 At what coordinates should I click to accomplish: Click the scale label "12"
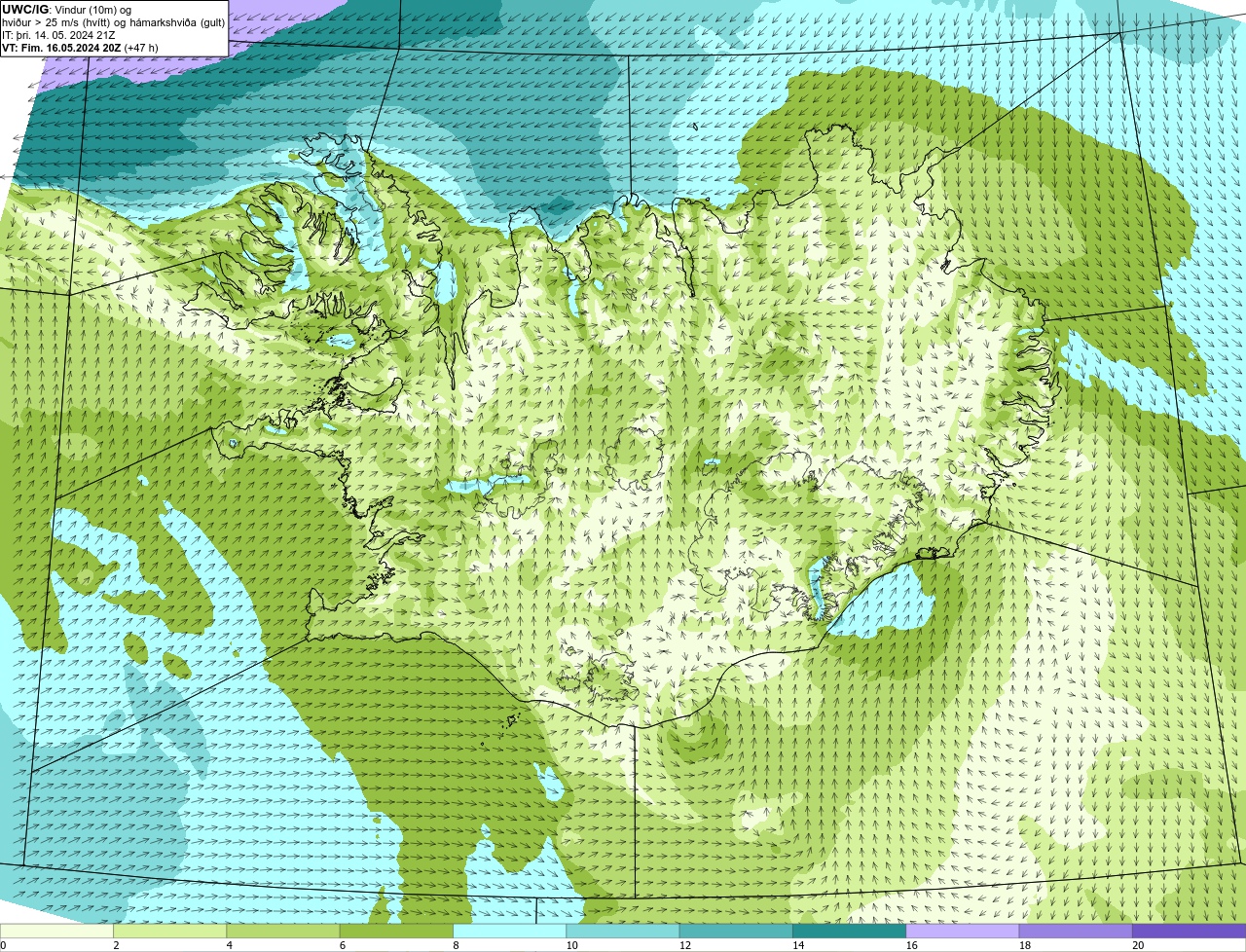[x=684, y=945]
